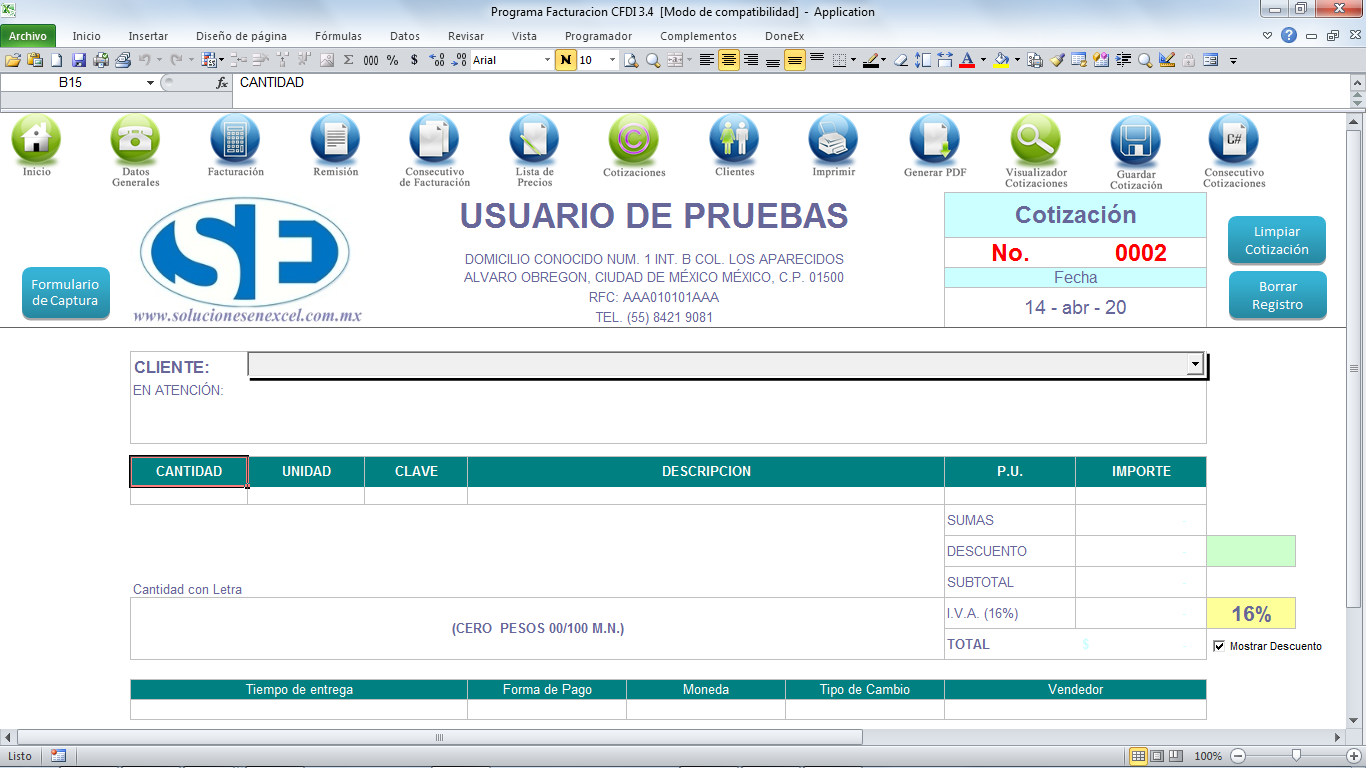Switch to the Fórmulas tab
Image resolution: width=1366 pixels, height=768 pixels.
tap(338, 36)
